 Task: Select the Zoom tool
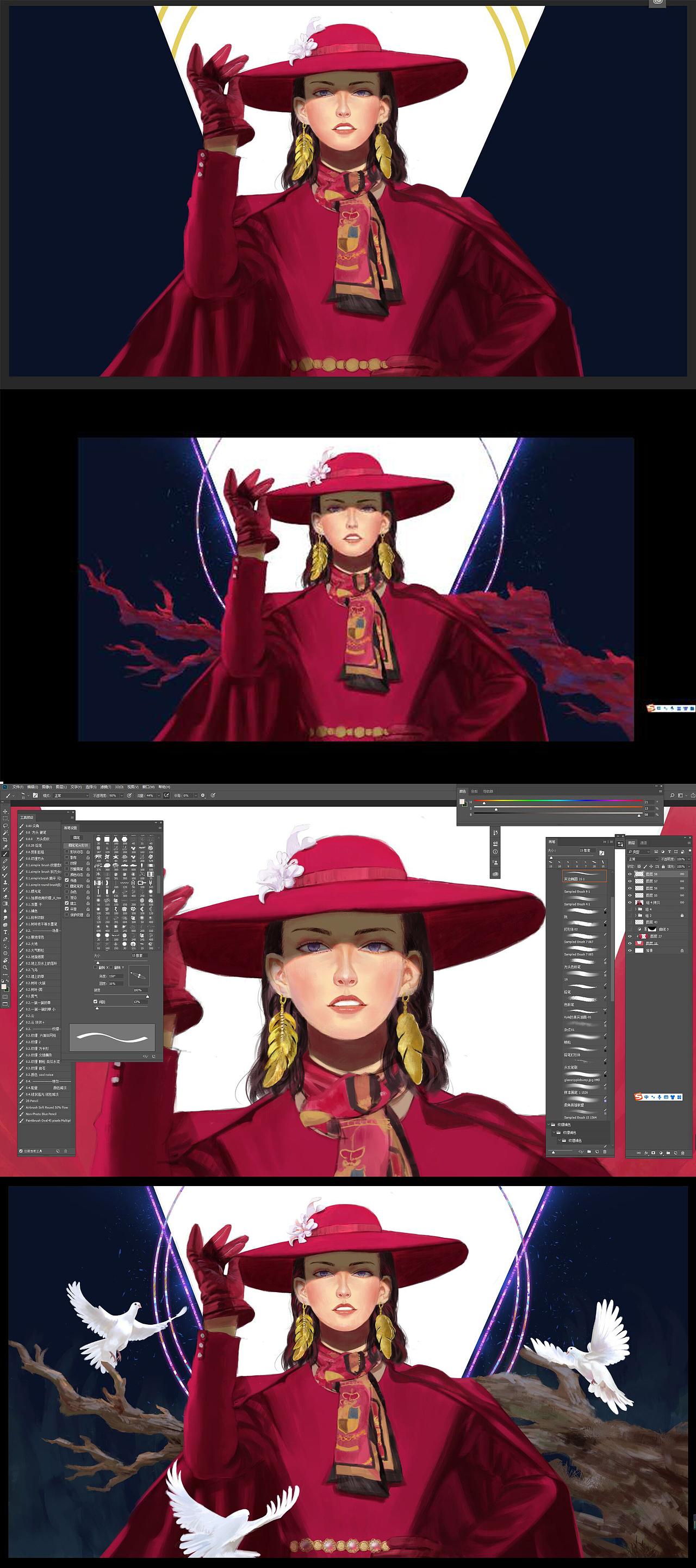point(5,968)
